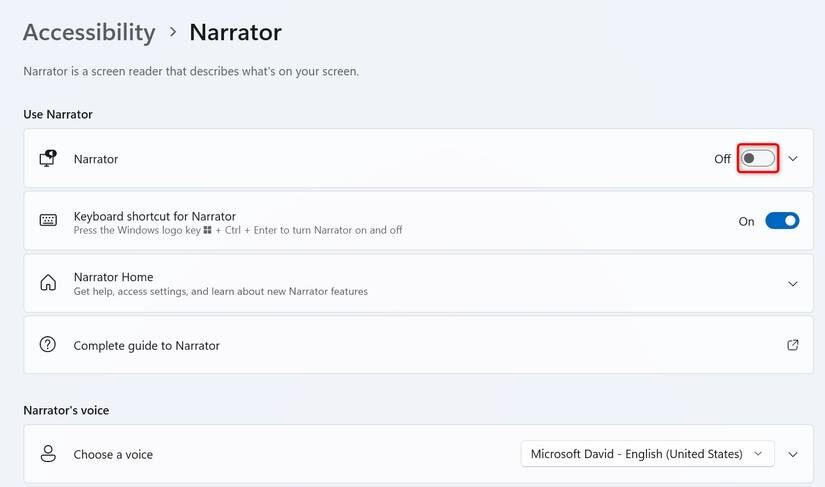The width and height of the screenshot is (825, 487).
Task: Click the Keyboard shortcut for Narrator label
Action: point(155,216)
